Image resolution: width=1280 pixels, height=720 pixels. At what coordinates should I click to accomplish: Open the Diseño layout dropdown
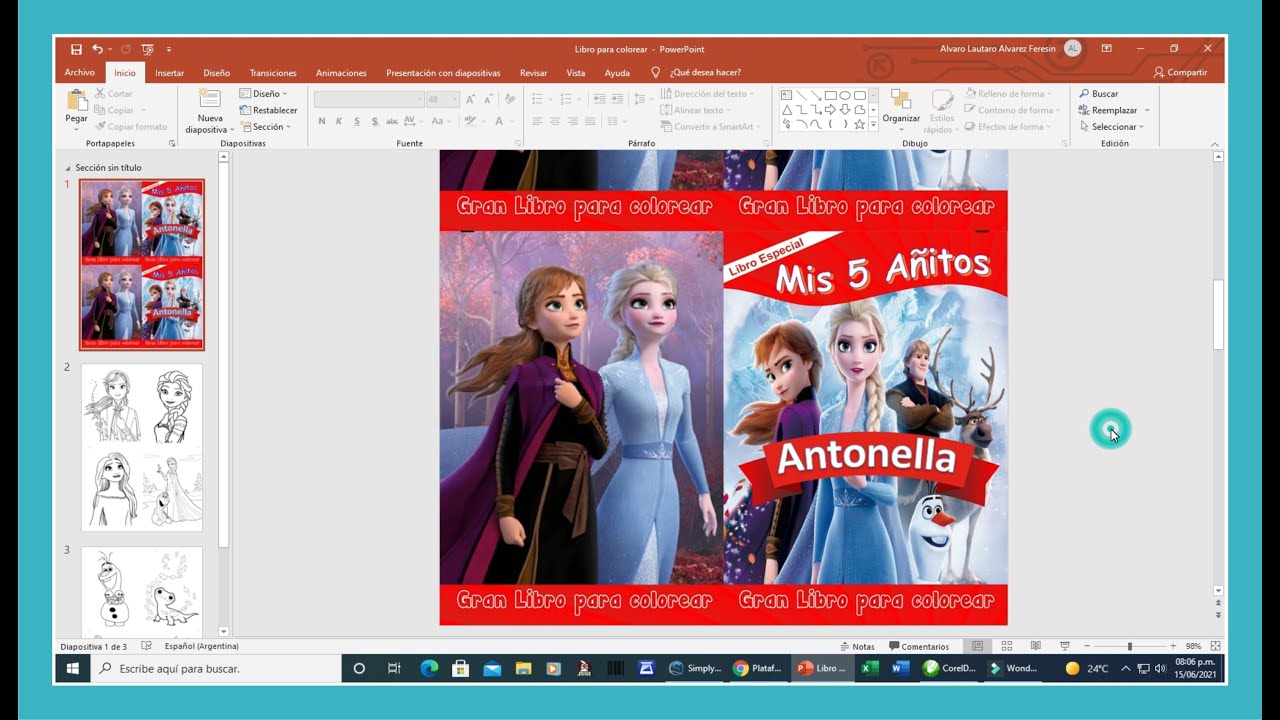click(264, 94)
